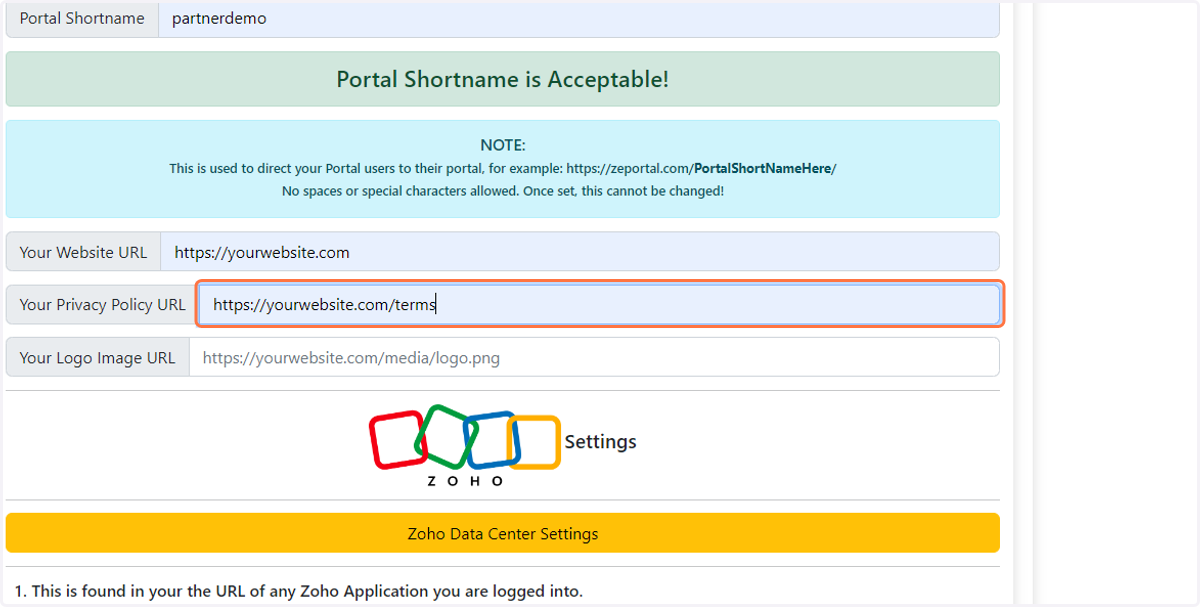
Task: Click the 'Portal Shortname is Acceptable!' message
Action: [503, 79]
